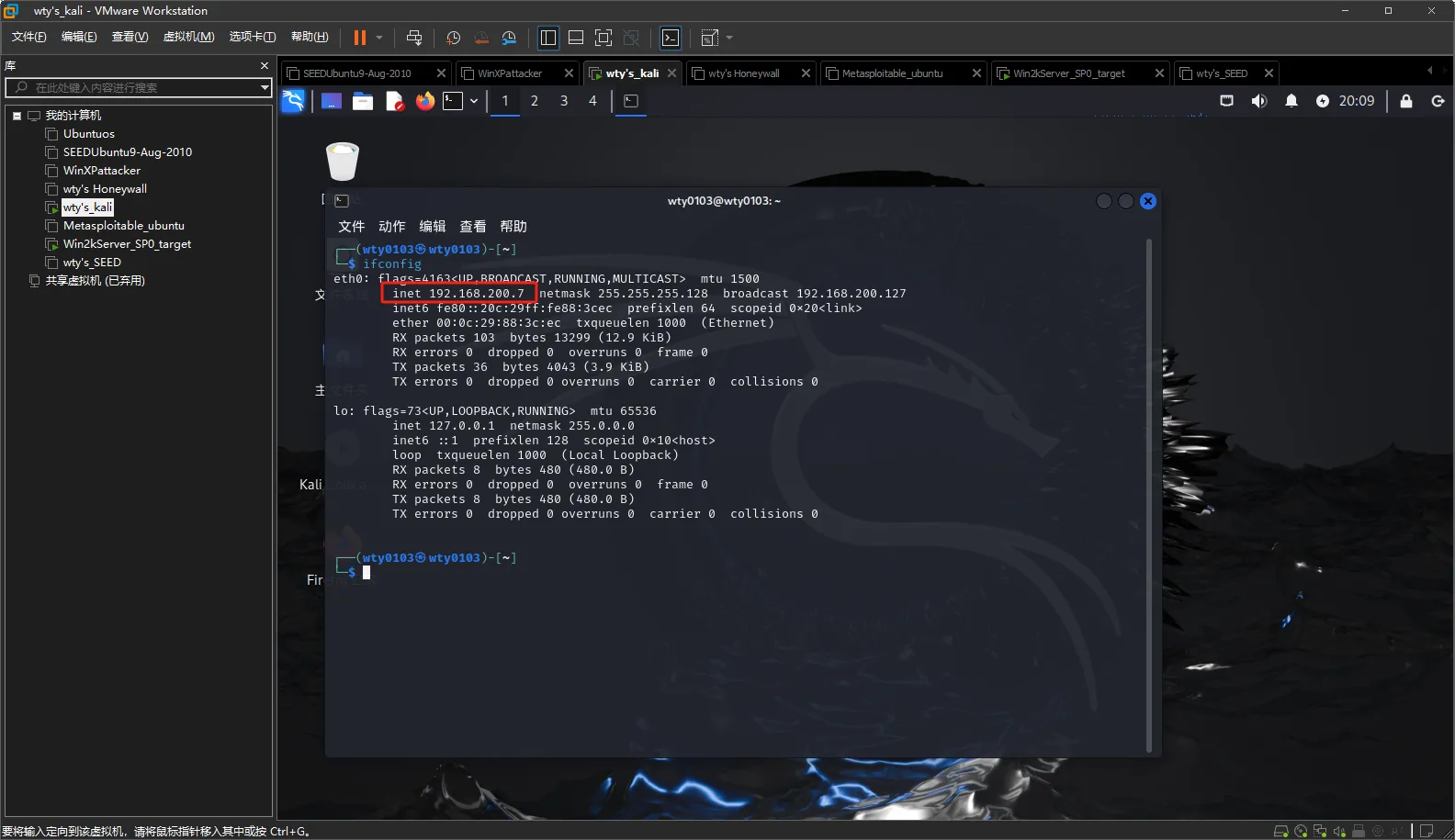Screen dimensions: 1455x840
Task: Open the Kali logout icon
Action: coord(1438,101)
